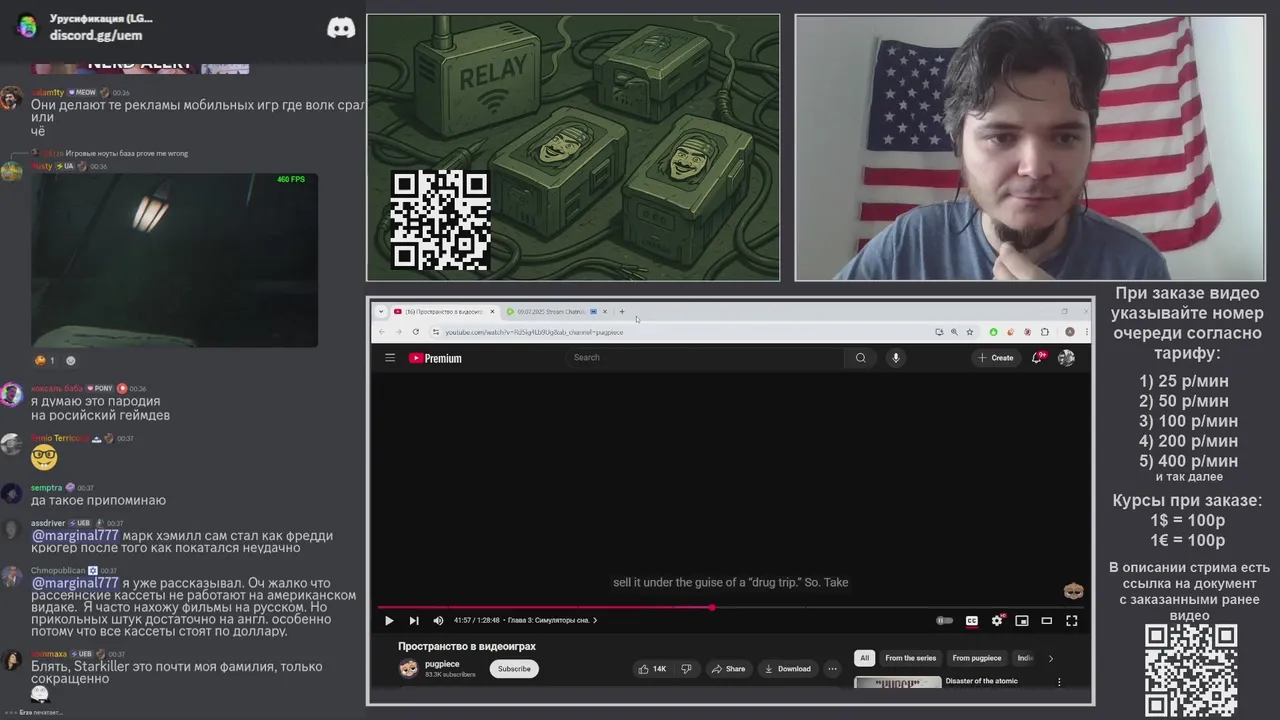Open the YouTube hamburger guide menu
Viewport: 1280px width, 720px height.
pyautogui.click(x=390, y=358)
